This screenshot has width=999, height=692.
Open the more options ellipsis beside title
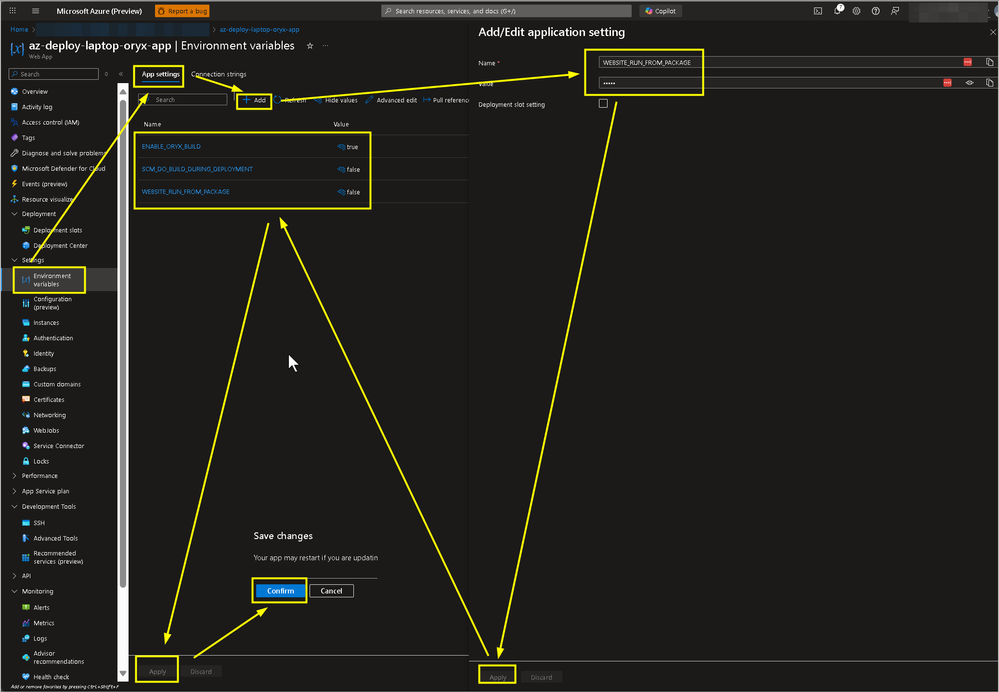tap(326, 46)
